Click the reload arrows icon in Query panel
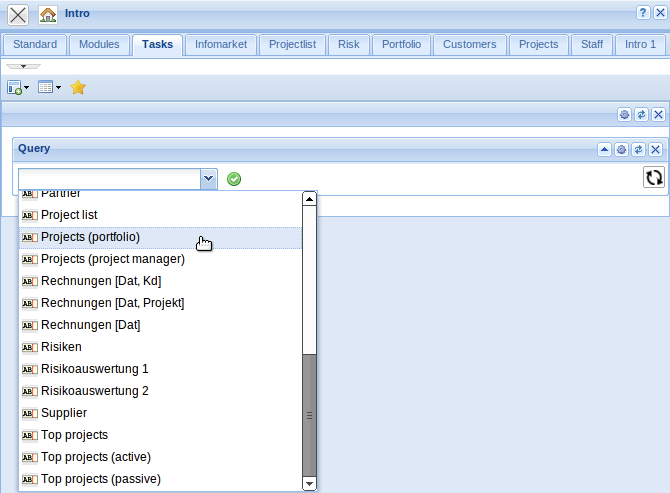This screenshot has width=670, height=493. (654, 177)
